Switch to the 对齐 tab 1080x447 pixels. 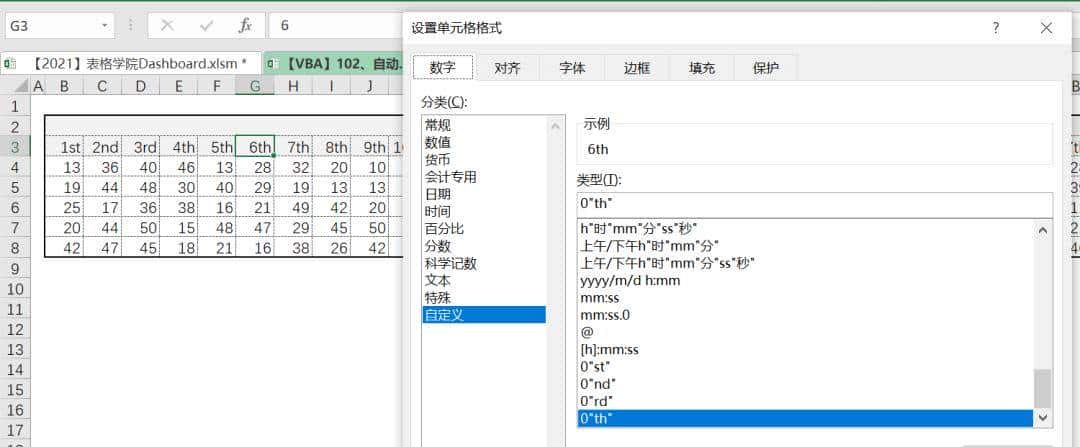pyautogui.click(x=508, y=67)
